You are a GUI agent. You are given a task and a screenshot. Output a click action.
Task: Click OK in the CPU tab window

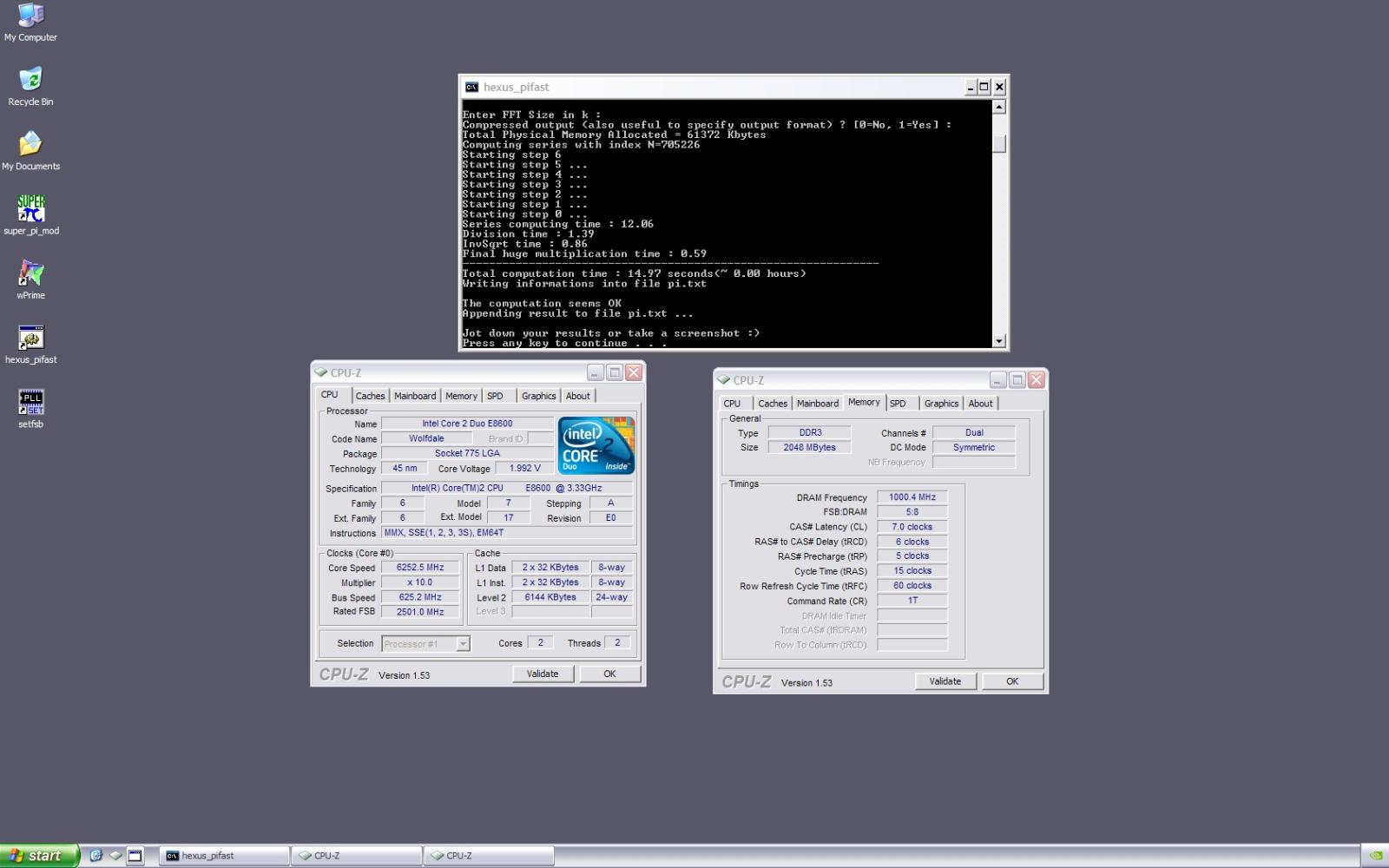pyautogui.click(x=609, y=674)
